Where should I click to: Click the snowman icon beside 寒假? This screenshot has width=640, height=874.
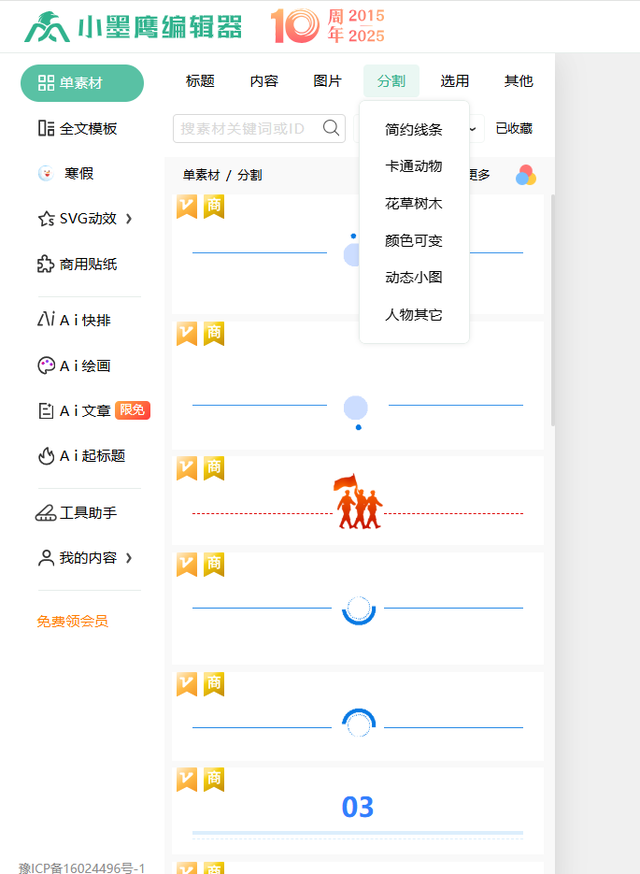click(46, 173)
